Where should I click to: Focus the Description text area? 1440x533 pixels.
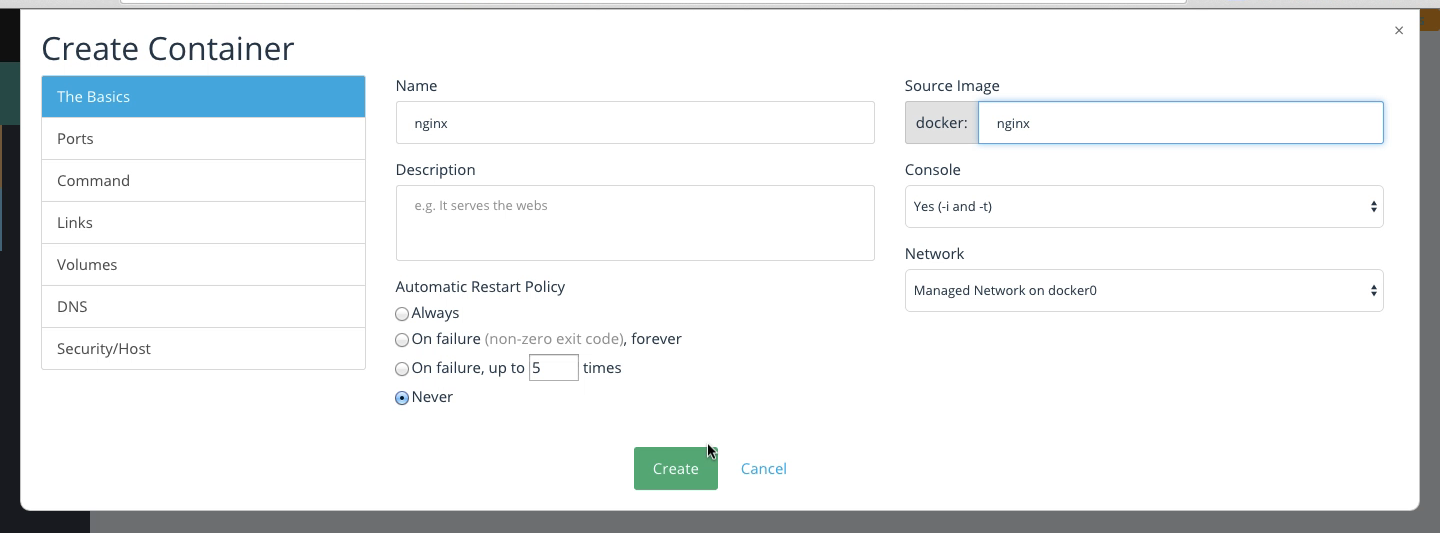(635, 223)
